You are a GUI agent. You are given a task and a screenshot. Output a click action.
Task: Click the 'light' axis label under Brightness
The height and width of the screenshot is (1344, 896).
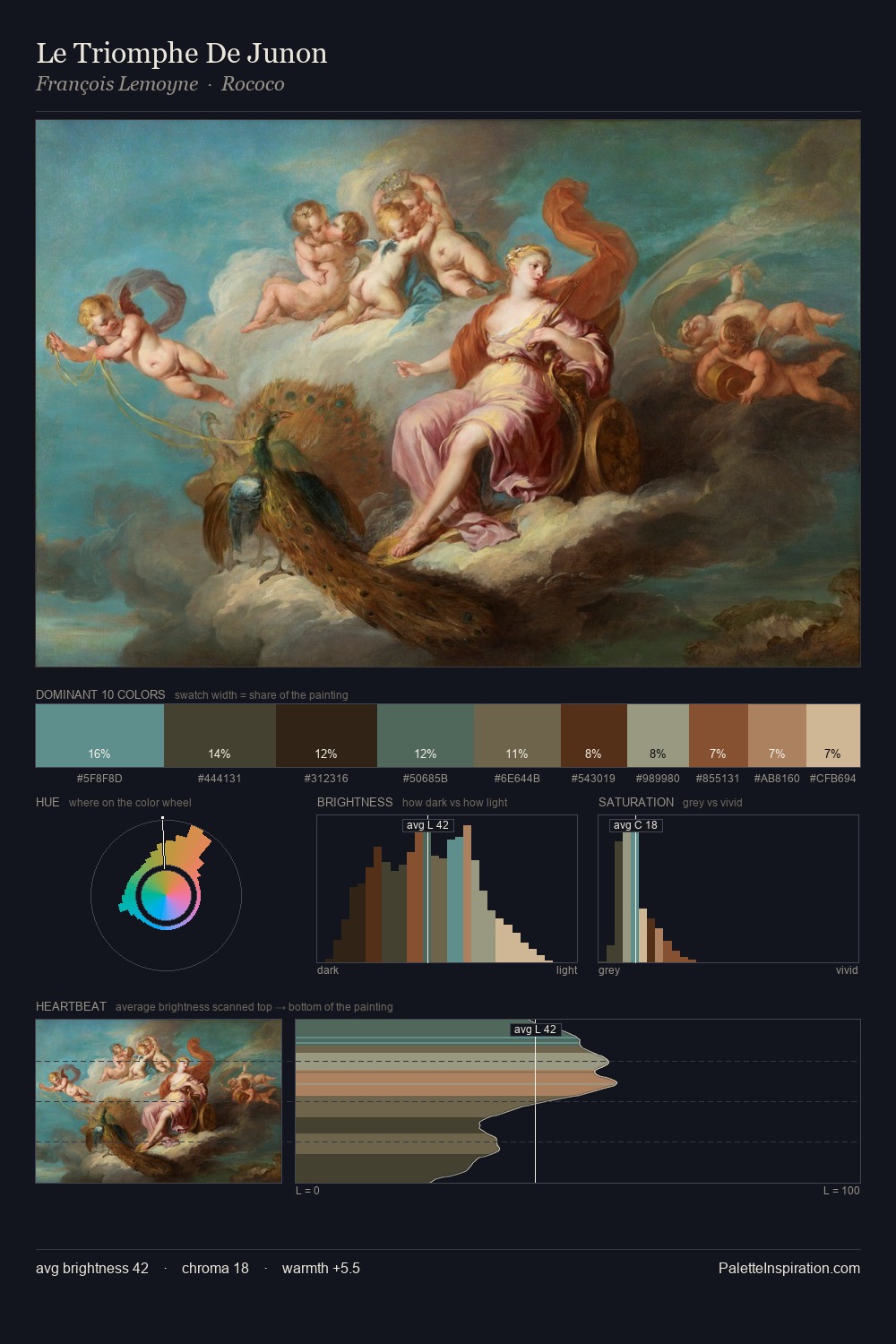click(566, 970)
